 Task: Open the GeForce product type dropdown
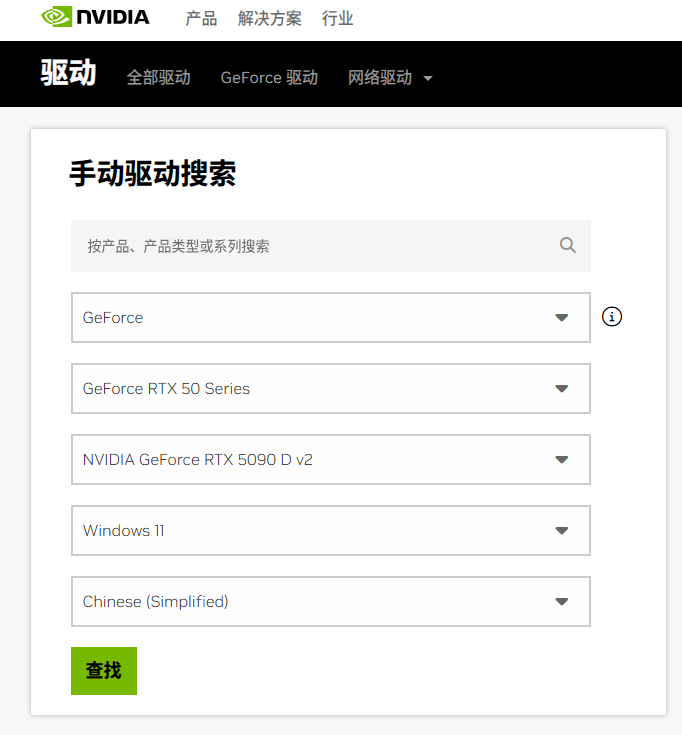tap(330, 317)
